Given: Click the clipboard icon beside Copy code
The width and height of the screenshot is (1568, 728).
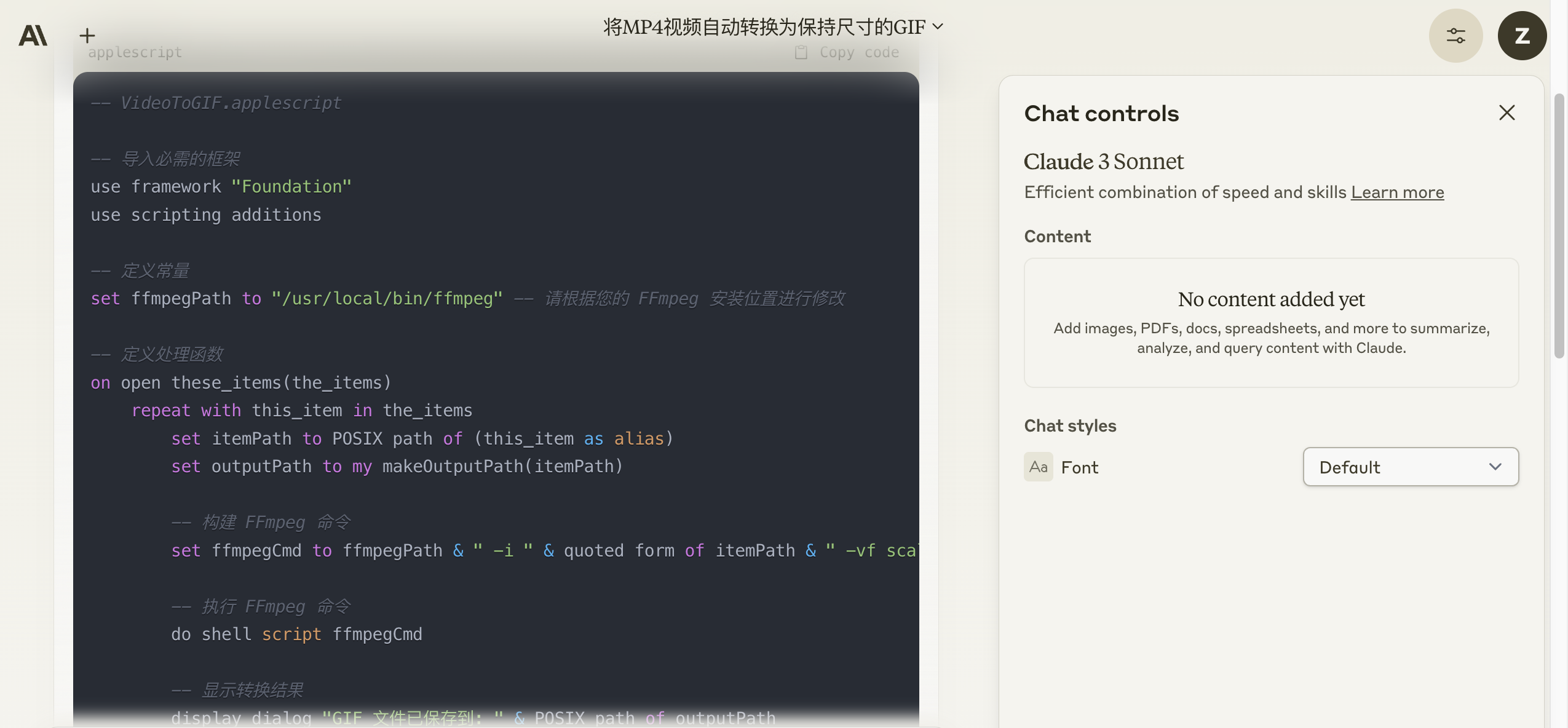Looking at the screenshot, I should [x=801, y=52].
